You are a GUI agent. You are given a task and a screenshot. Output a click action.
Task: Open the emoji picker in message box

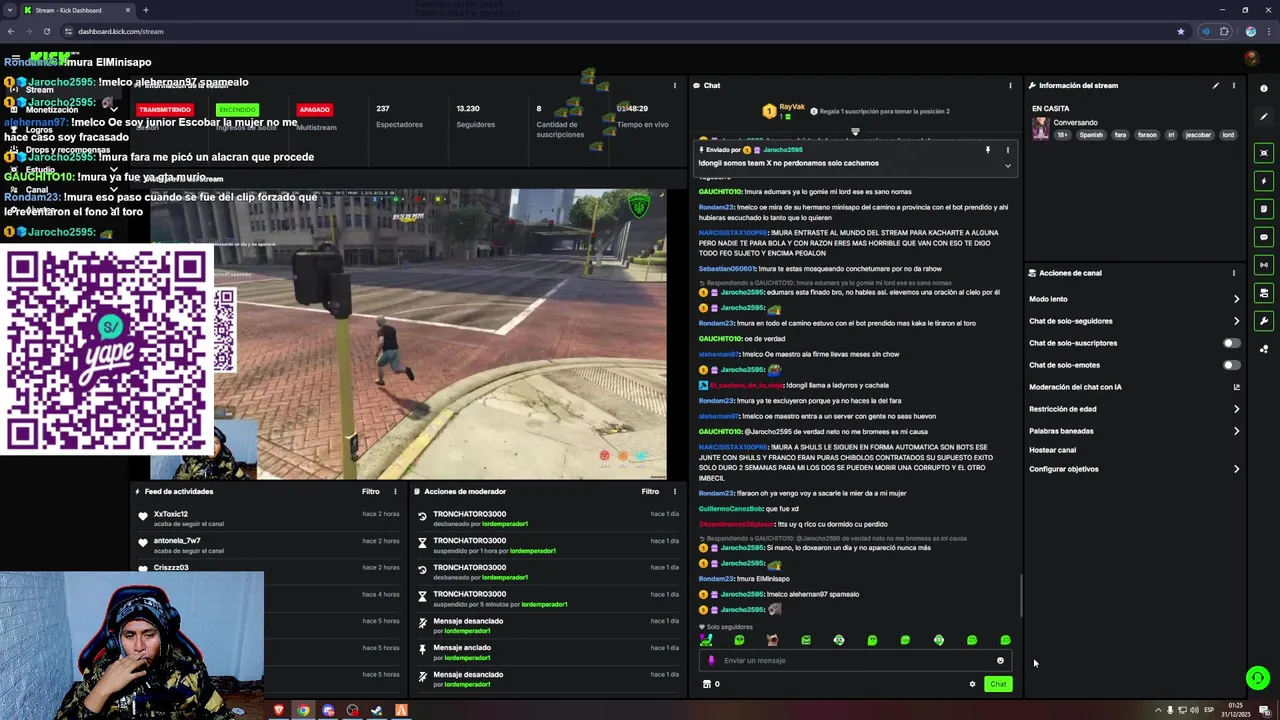pyautogui.click(x=1000, y=660)
